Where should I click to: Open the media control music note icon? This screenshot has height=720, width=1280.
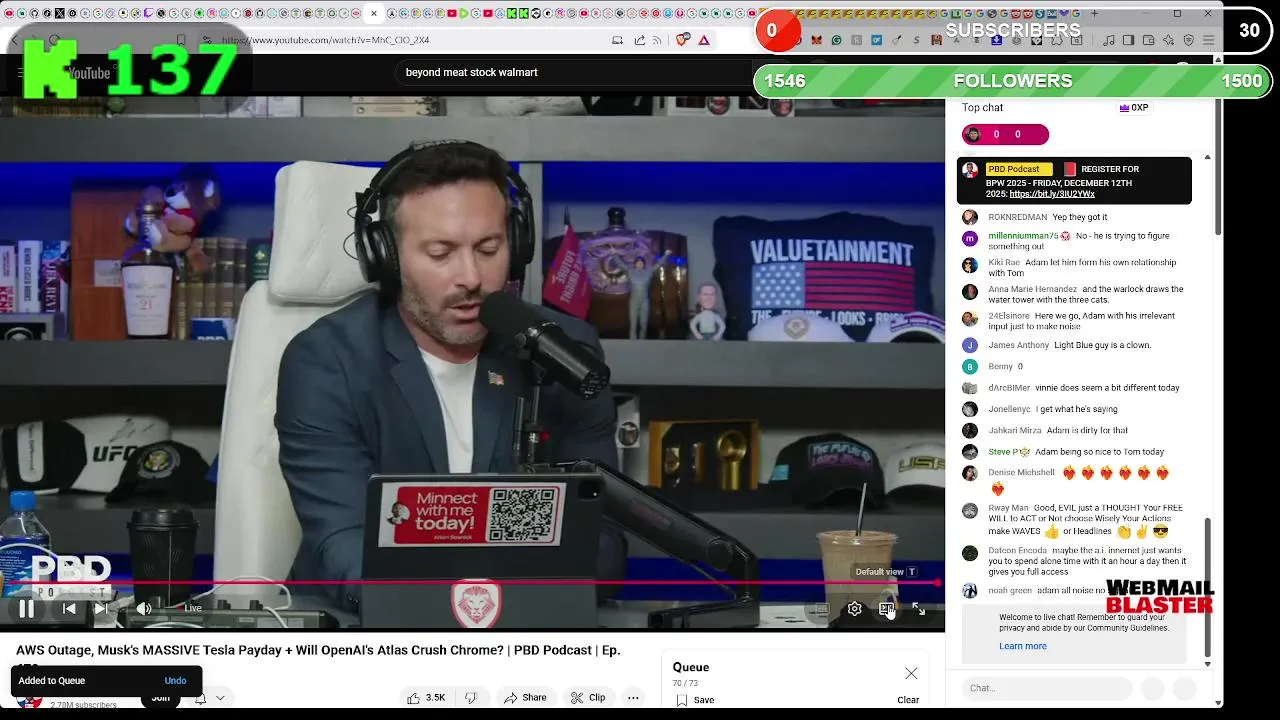point(1108,40)
